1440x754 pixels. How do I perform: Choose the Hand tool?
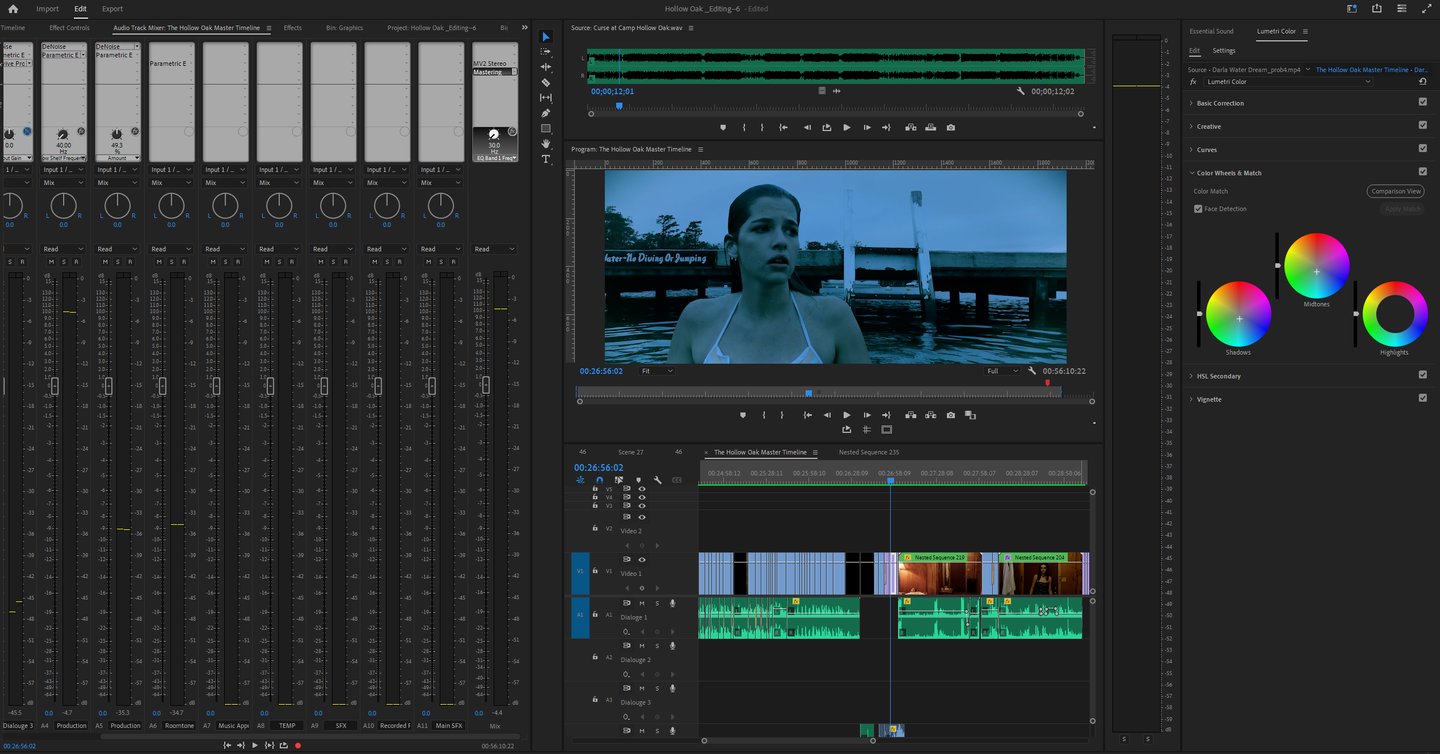click(x=546, y=144)
